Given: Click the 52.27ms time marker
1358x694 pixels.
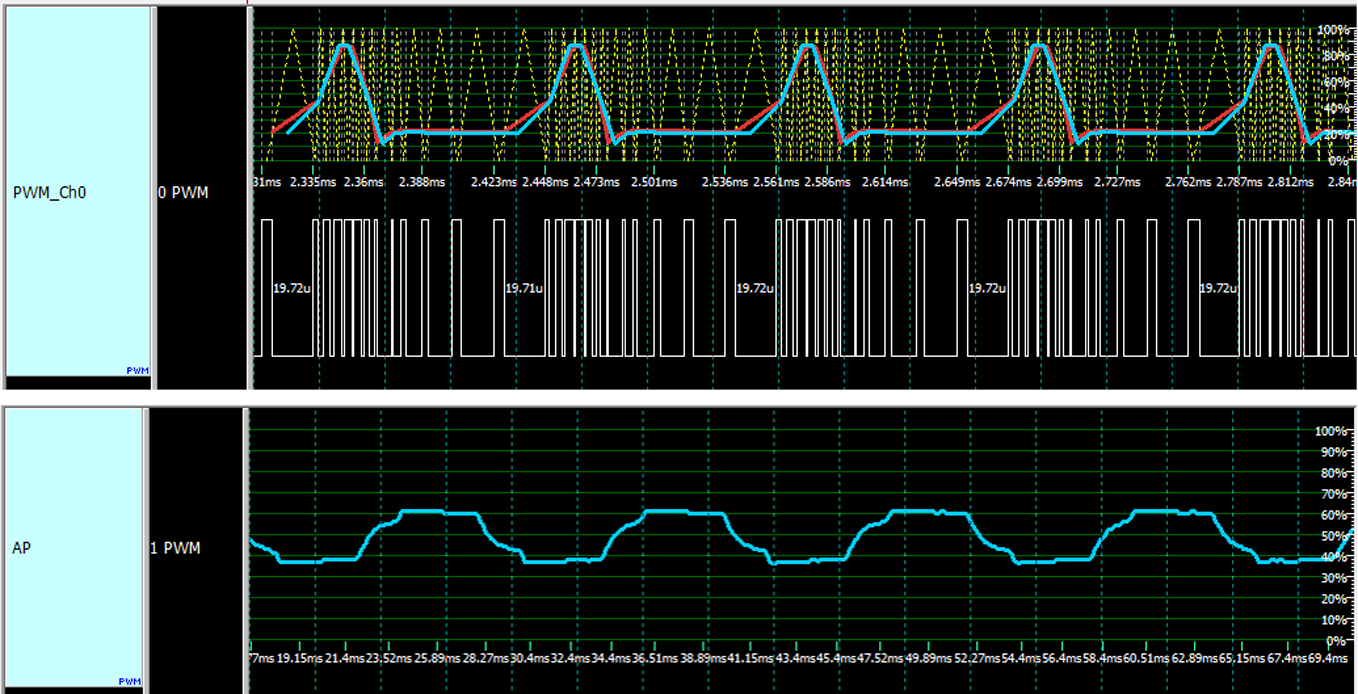Looking at the screenshot, I should (975, 659).
